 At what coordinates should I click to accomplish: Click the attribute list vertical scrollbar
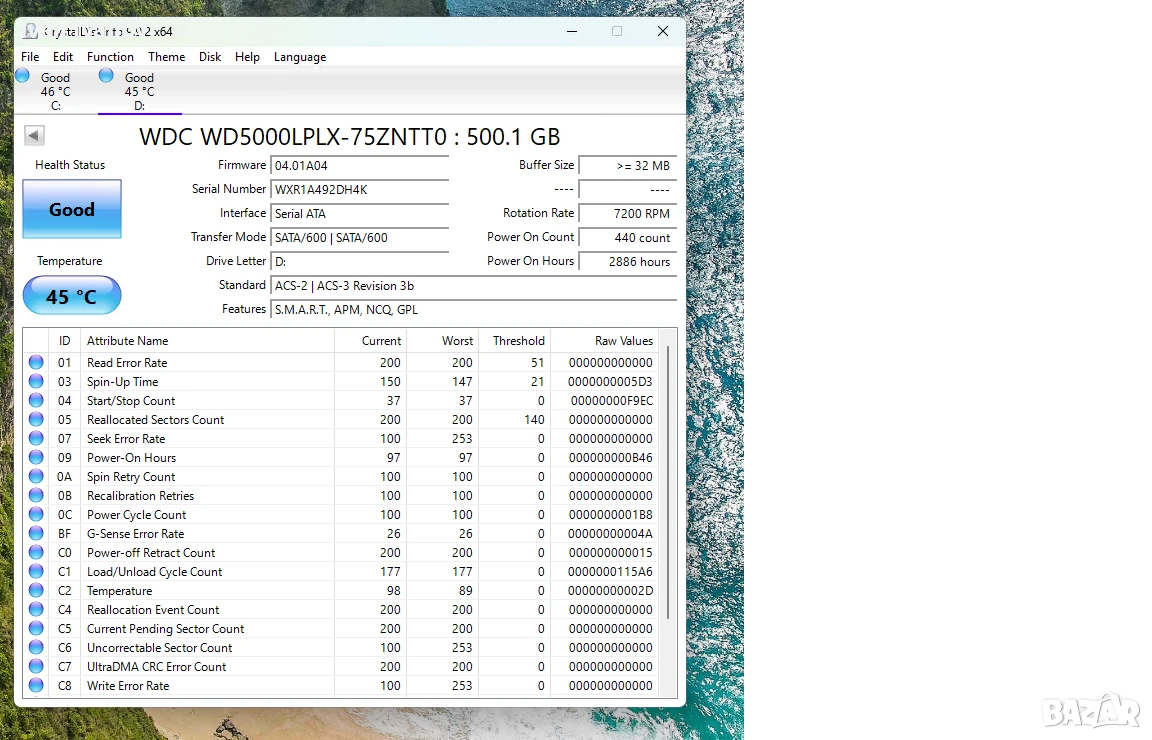[668, 483]
